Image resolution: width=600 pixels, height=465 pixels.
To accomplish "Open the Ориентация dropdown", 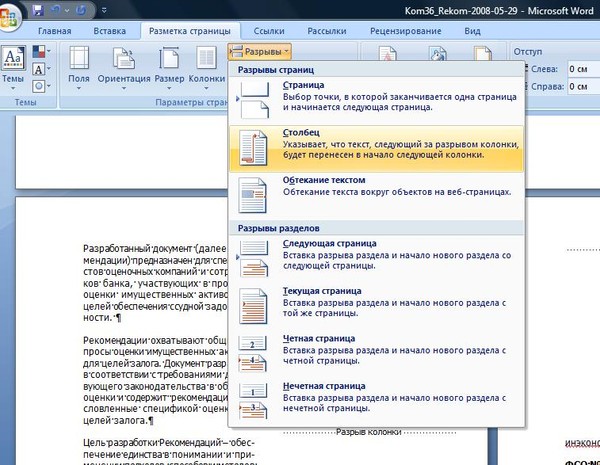I will point(124,68).
